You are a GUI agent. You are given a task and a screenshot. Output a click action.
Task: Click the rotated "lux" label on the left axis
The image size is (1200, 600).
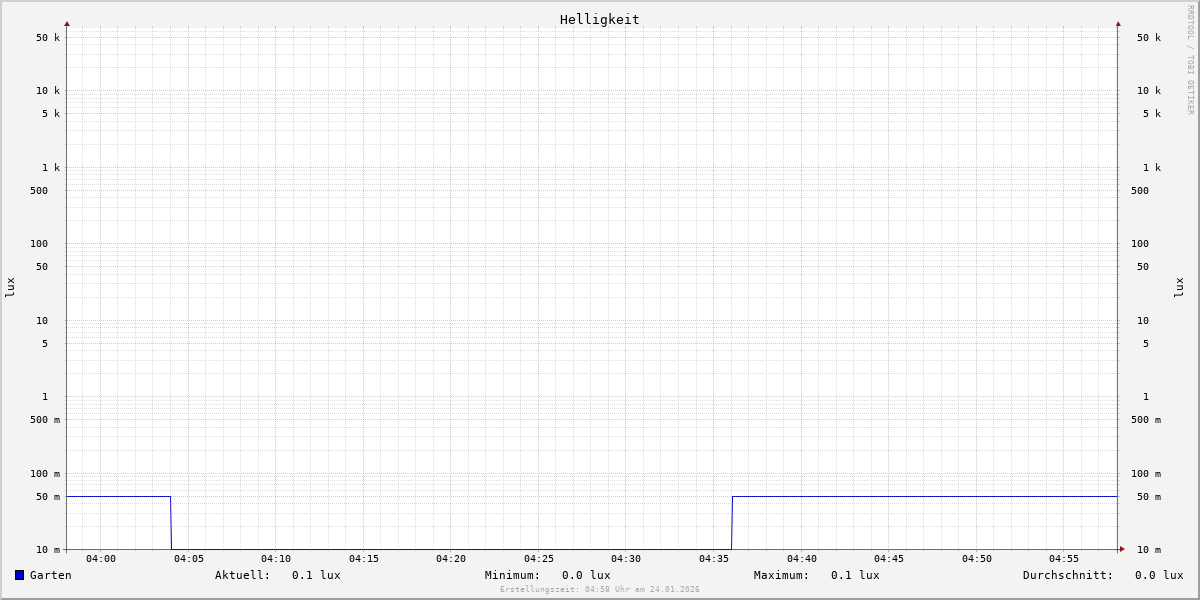click(10, 287)
